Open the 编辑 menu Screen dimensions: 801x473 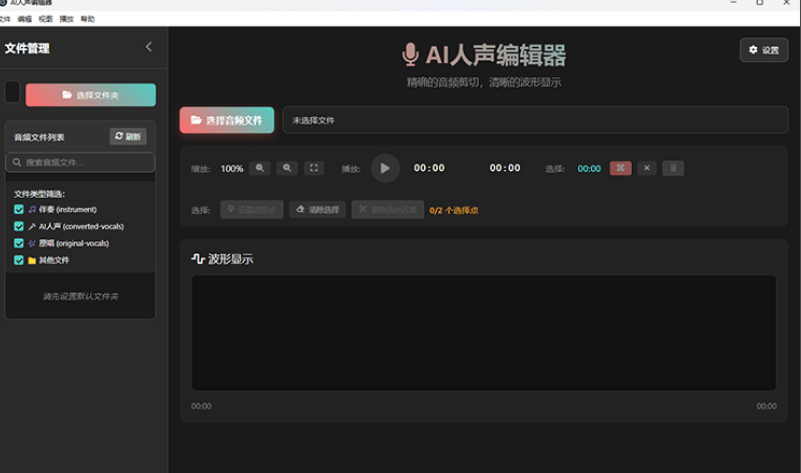coord(25,19)
